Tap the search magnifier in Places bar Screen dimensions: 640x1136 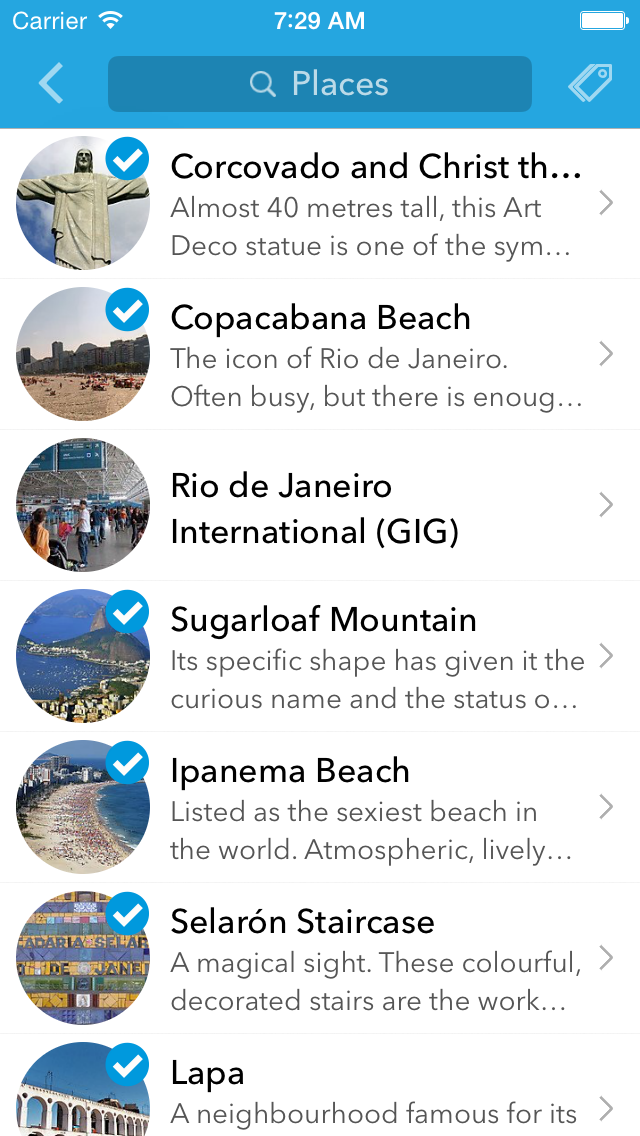coord(262,84)
